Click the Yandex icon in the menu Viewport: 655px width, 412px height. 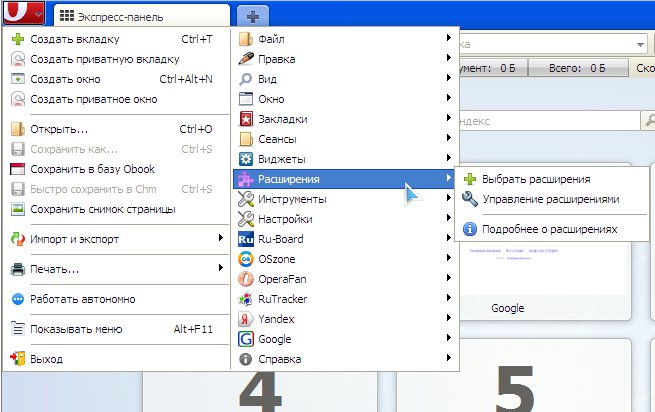[x=247, y=319]
